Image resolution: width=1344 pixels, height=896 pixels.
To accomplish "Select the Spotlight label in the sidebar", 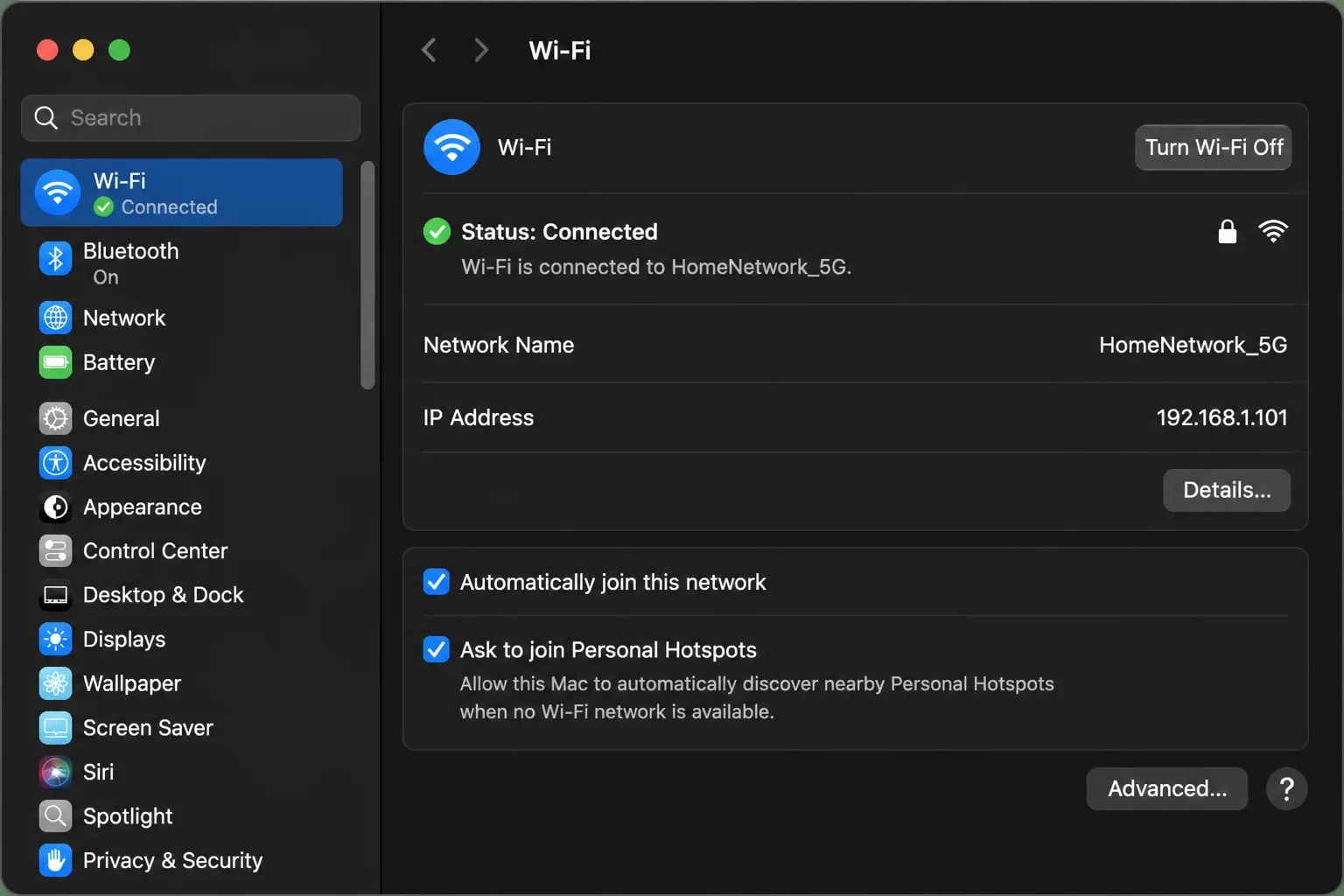I will click(128, 816).
